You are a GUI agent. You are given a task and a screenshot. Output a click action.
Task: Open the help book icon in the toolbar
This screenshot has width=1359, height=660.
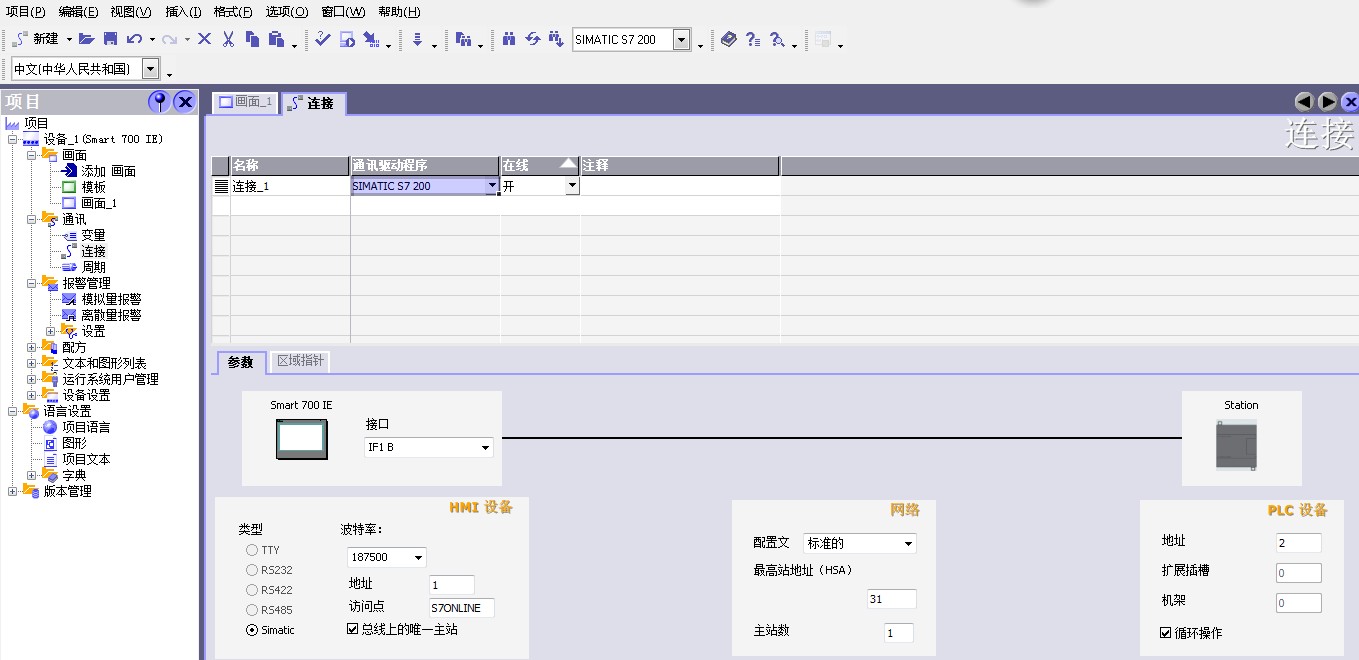[x=728, y=39]
